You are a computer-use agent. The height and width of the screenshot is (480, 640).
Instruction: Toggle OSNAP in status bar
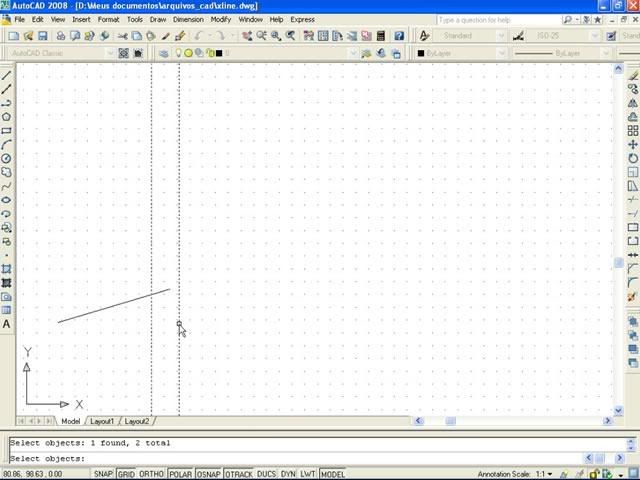pyautogui.click(x=209, y=474)
